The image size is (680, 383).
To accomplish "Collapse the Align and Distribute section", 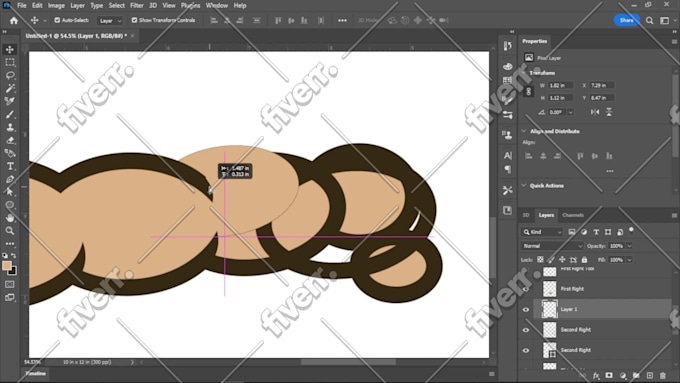I will click(524, 131).
